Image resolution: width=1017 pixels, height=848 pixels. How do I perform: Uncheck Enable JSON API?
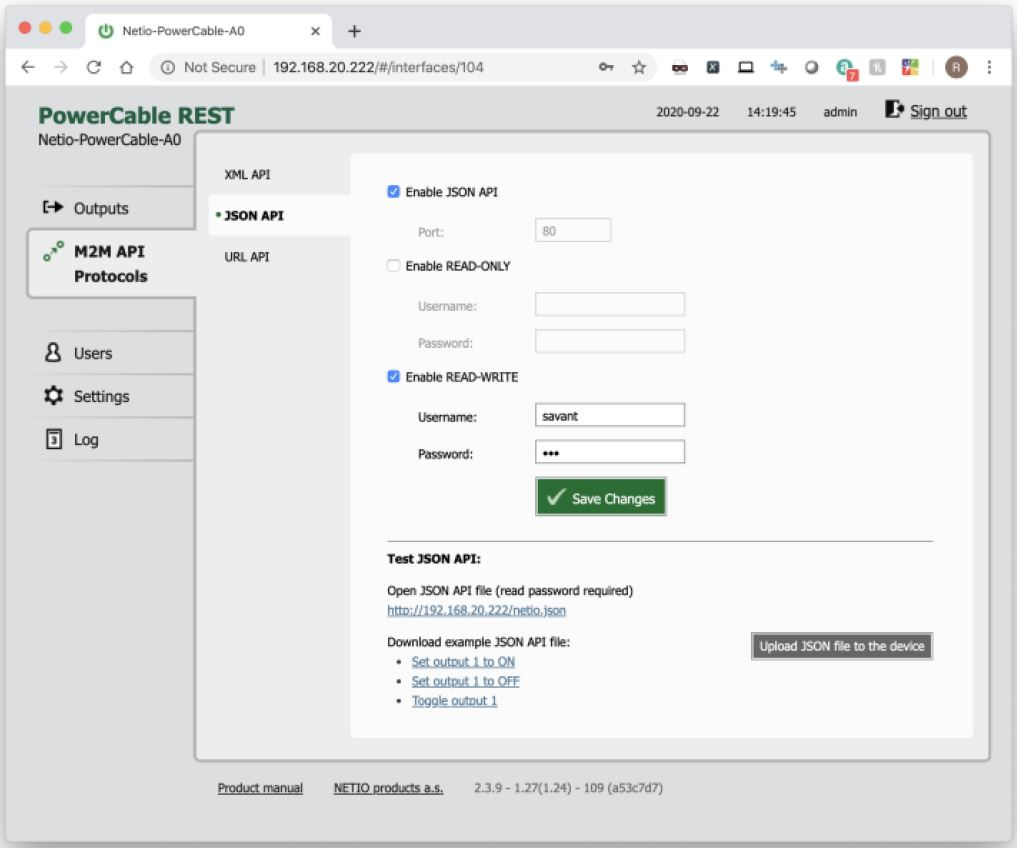tap(393, 191)
